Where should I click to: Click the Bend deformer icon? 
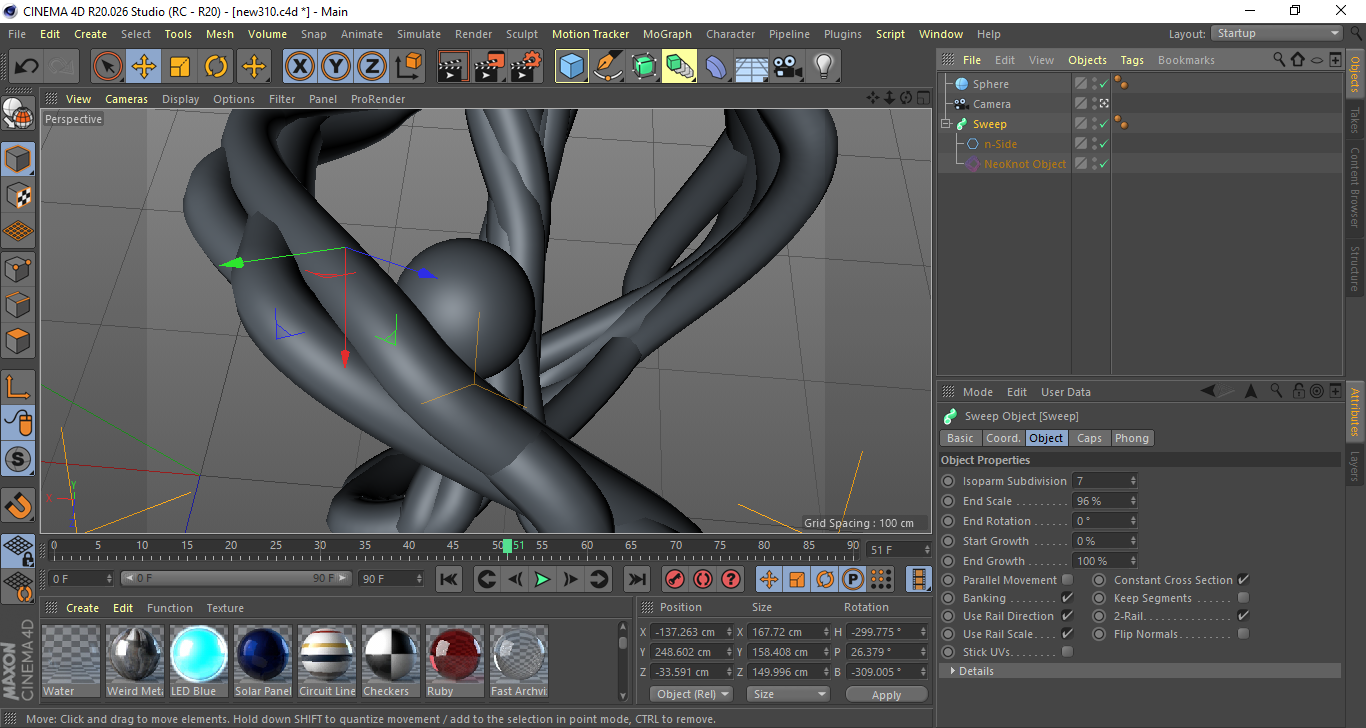point(716,67)
